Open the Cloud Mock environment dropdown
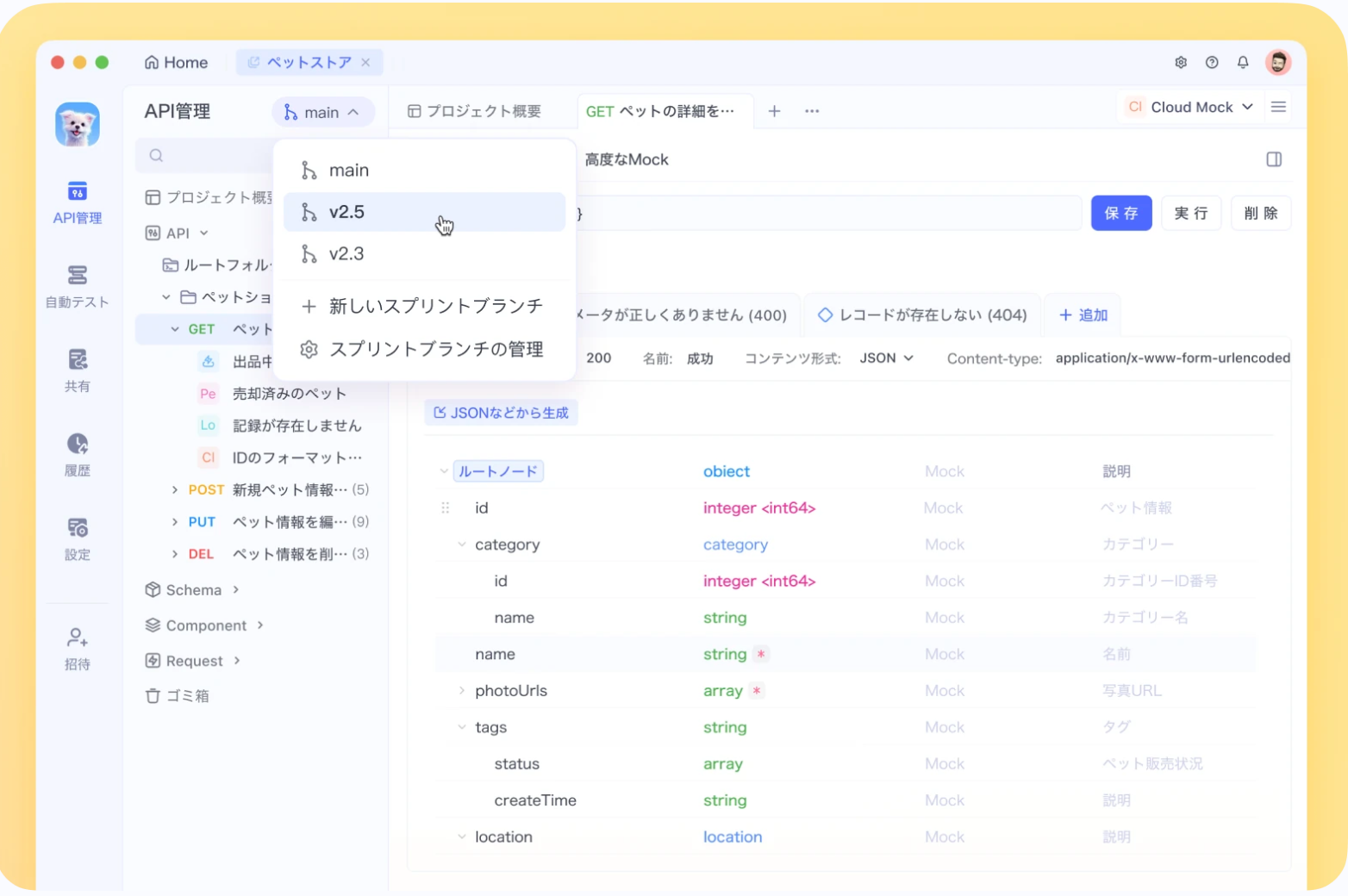 (1189, 107)
